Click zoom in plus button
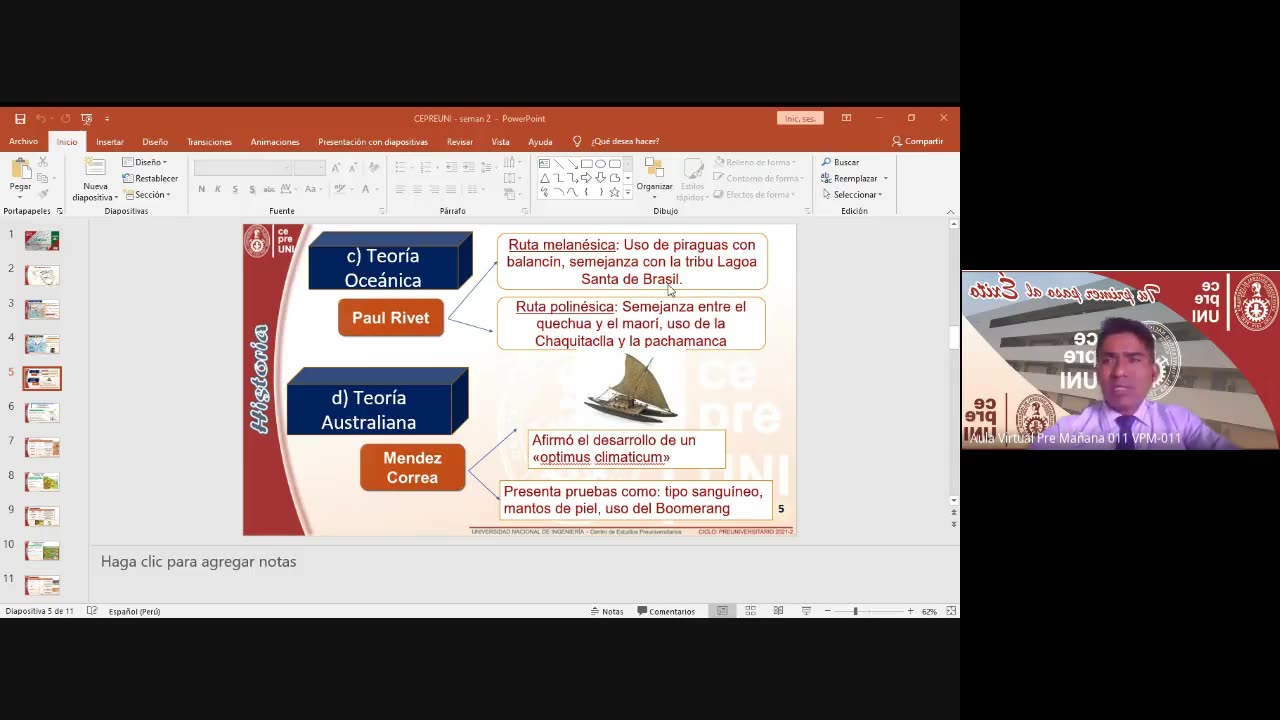 click(x=910, y=611)
